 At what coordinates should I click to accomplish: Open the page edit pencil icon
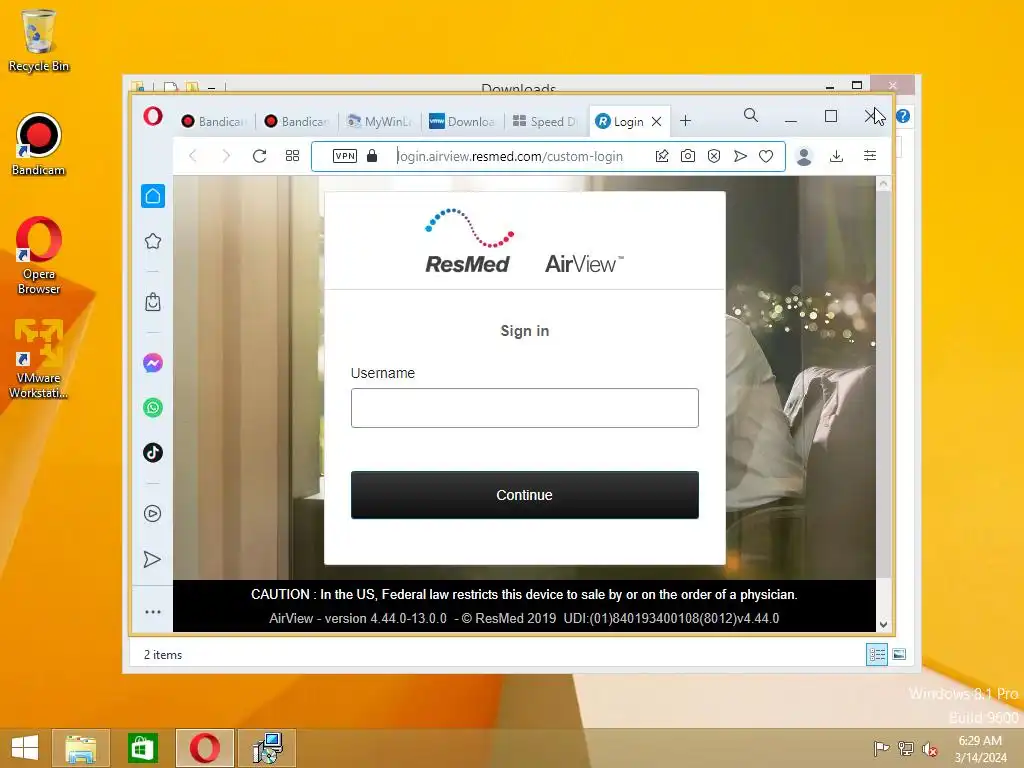tap(662, 156)
